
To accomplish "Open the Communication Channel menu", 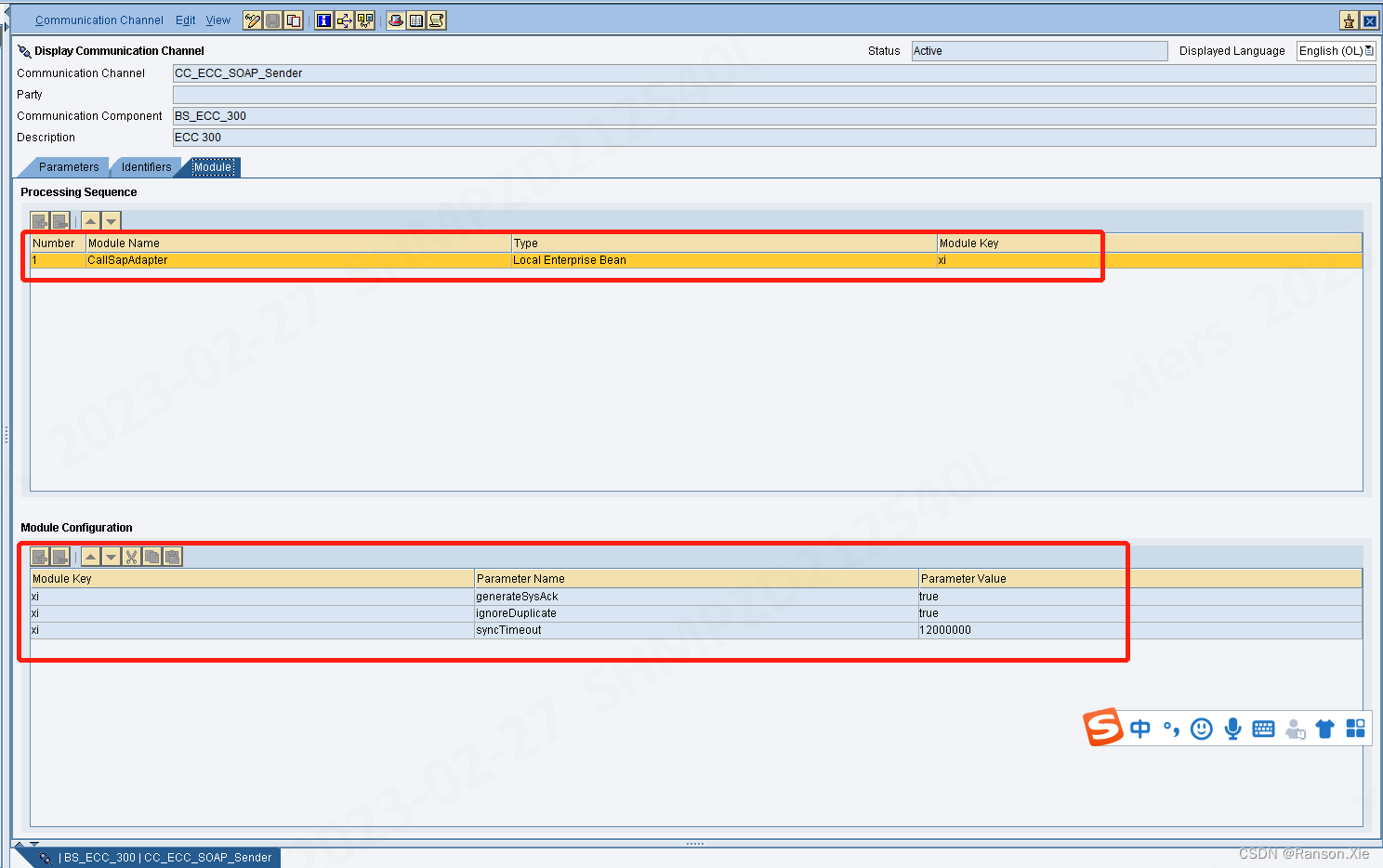I will [x=99, y=20].
